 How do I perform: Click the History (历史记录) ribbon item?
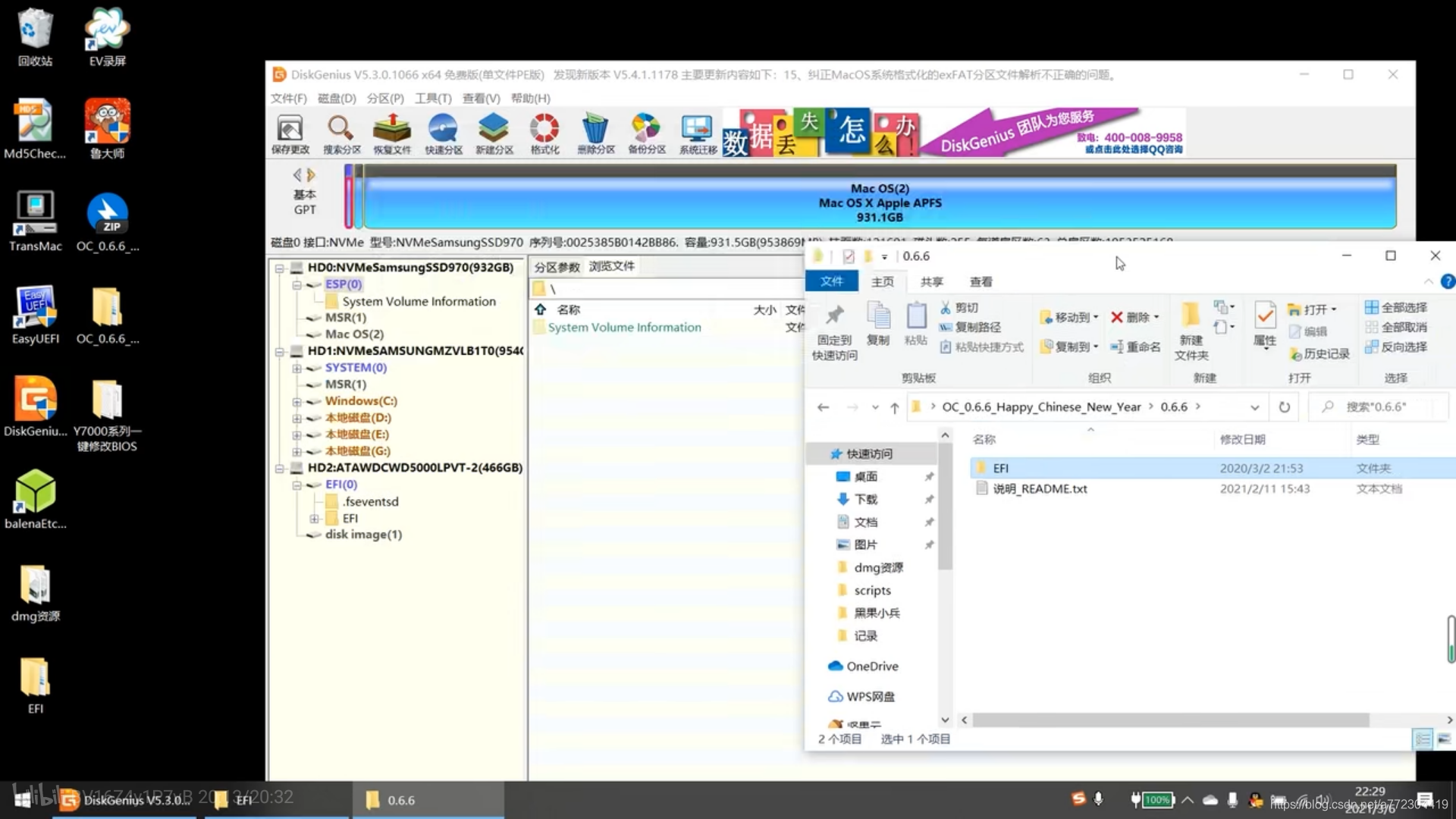coord(1319,353)
